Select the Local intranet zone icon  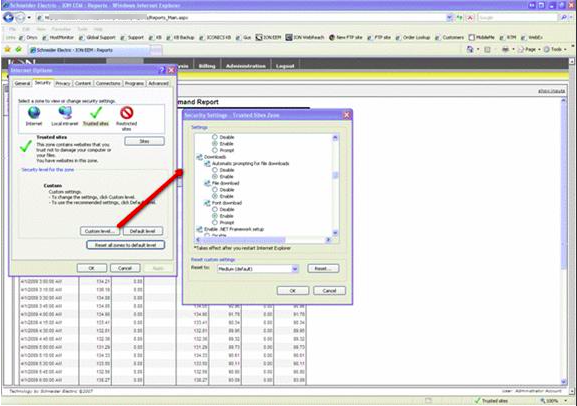(65, 113)
